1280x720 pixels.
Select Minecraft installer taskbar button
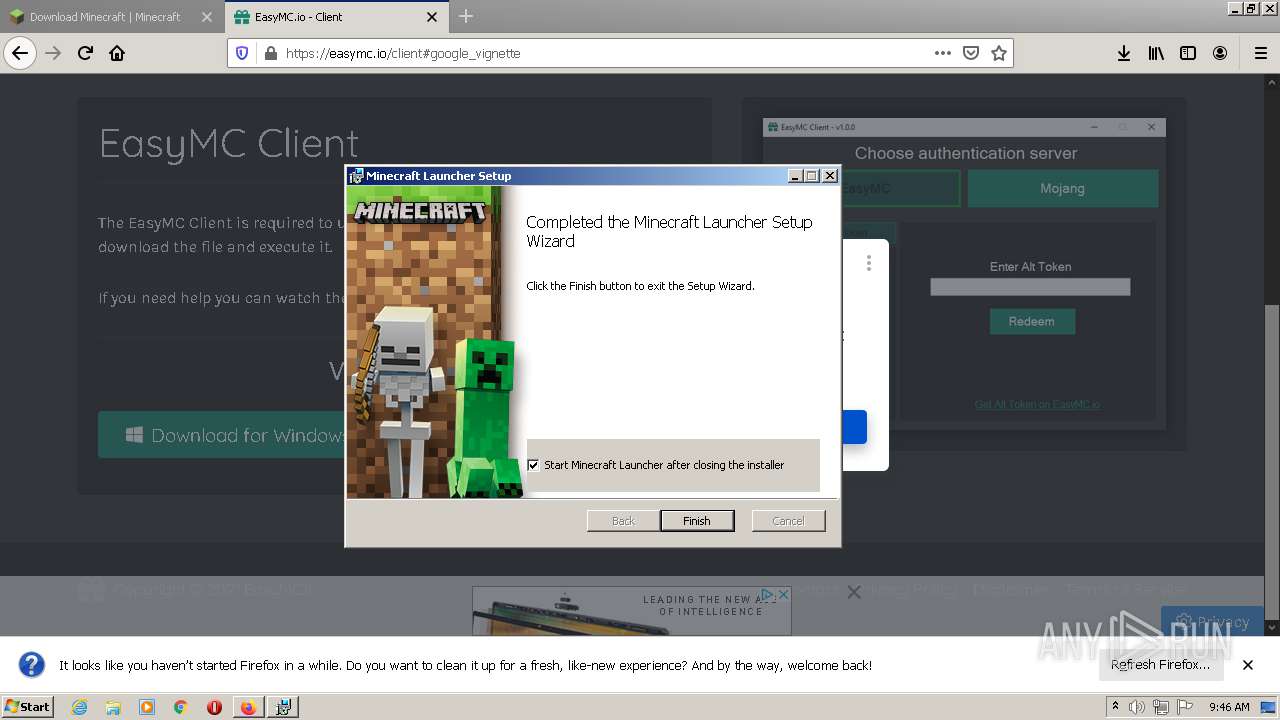pos(284,707)
